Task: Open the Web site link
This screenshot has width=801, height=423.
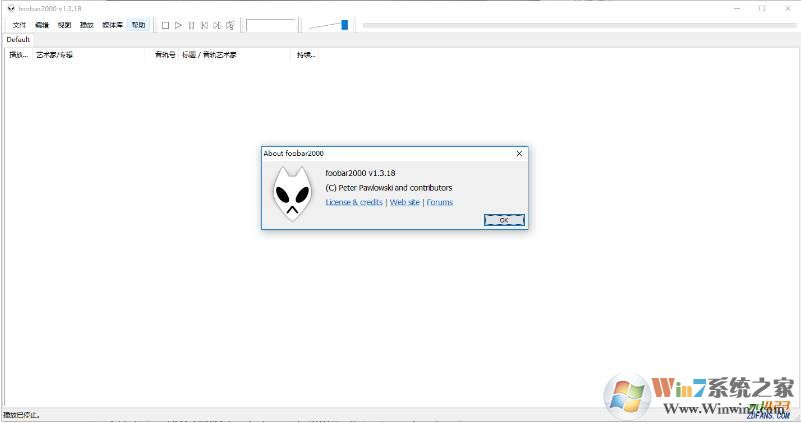Action: (x=405, y=202)
